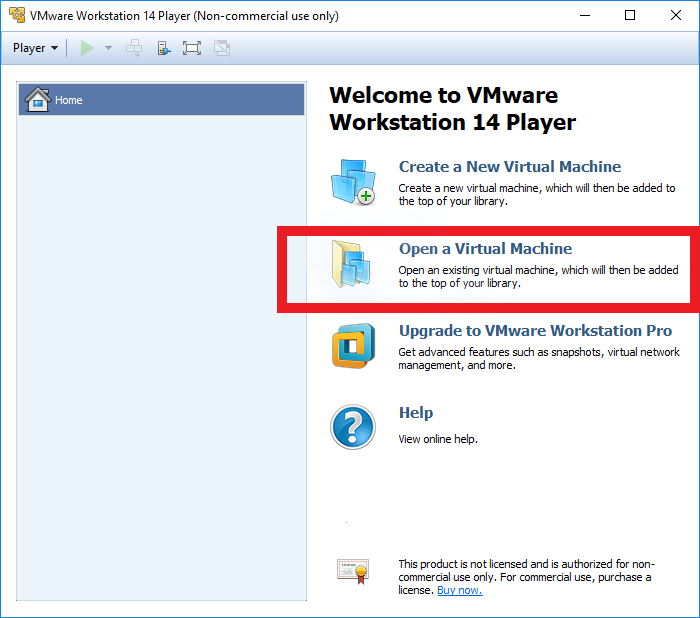Click 'Open an existing virtual machine' description text

(x=538, y=277)
